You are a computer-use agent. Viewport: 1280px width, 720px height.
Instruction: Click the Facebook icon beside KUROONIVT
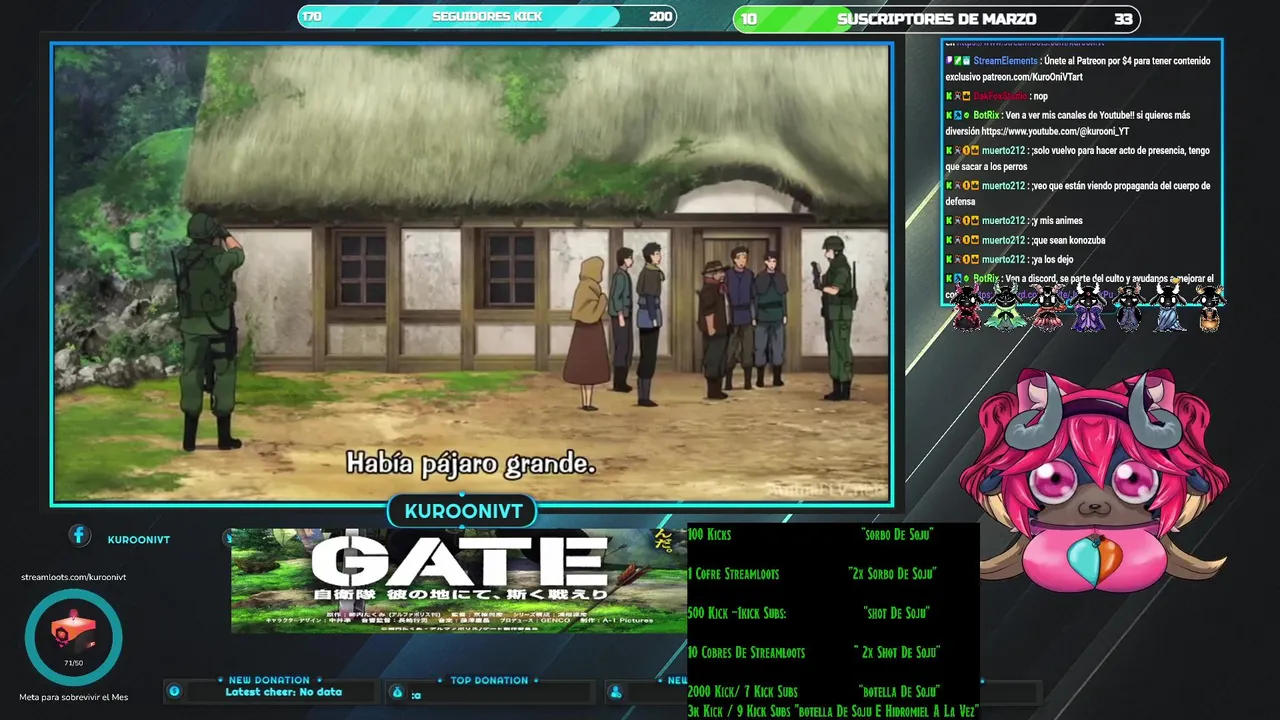79,536
